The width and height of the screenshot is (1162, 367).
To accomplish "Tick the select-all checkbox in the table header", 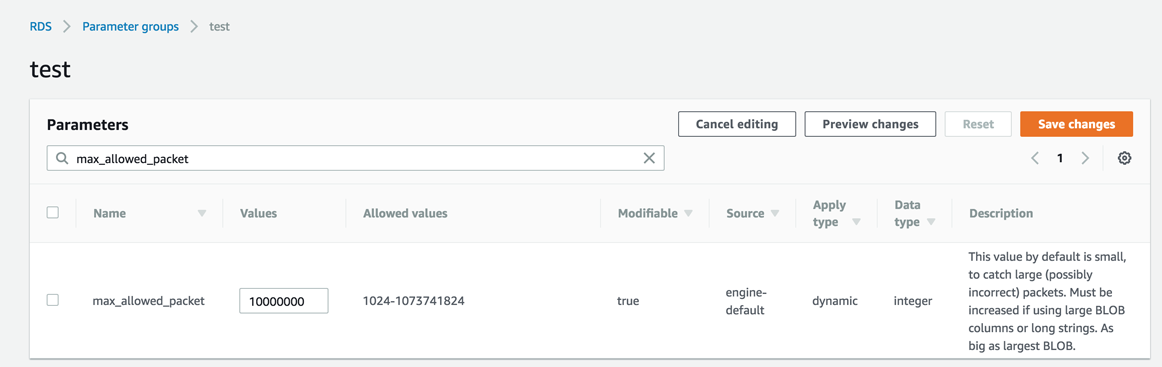I will (53, 213).
